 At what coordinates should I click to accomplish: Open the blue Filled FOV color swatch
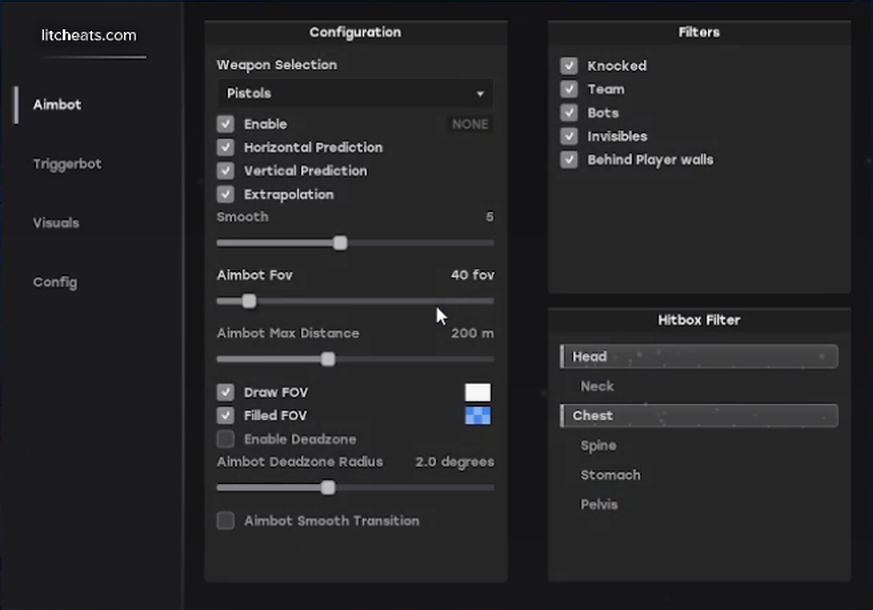click(477, 416)
